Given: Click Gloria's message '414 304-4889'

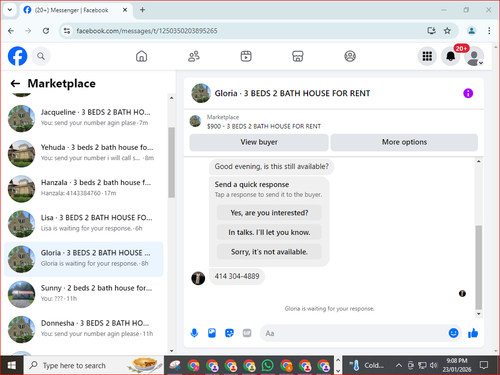Looking at the screenshot, I should pos(237,276).
